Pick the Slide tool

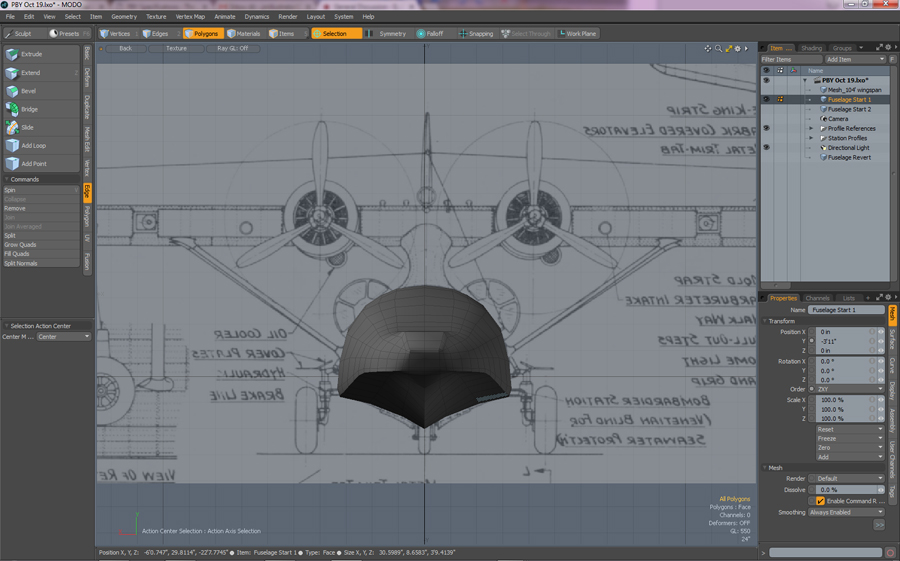(x=41, y=127)
